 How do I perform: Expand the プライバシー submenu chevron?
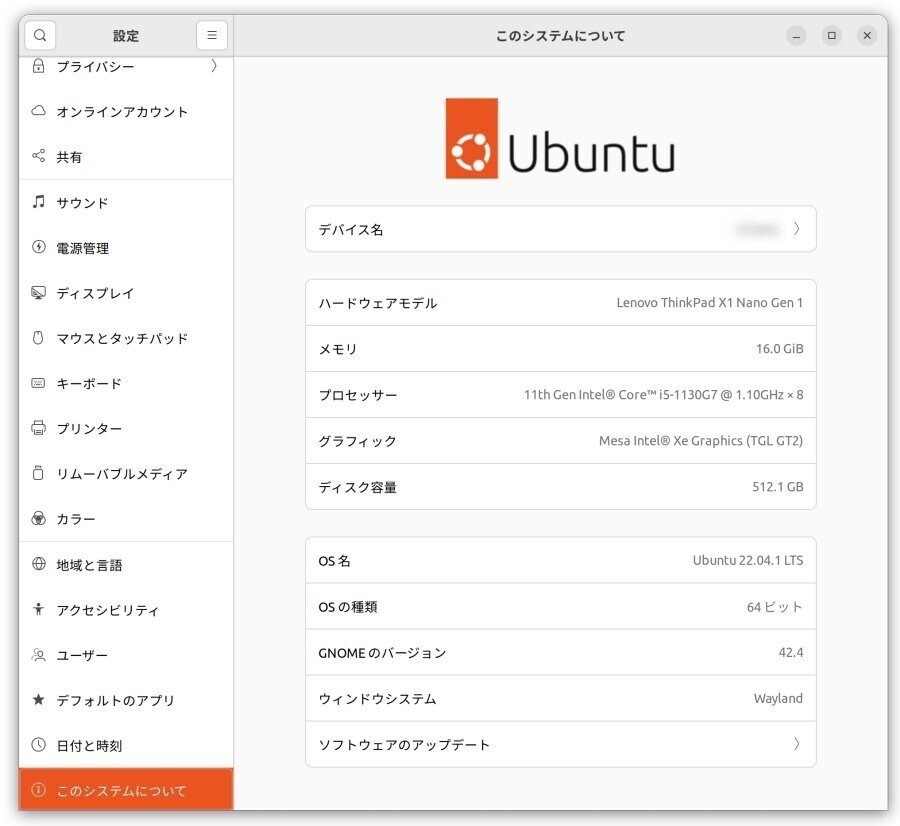pyautogui.click(x=214, y=66)
